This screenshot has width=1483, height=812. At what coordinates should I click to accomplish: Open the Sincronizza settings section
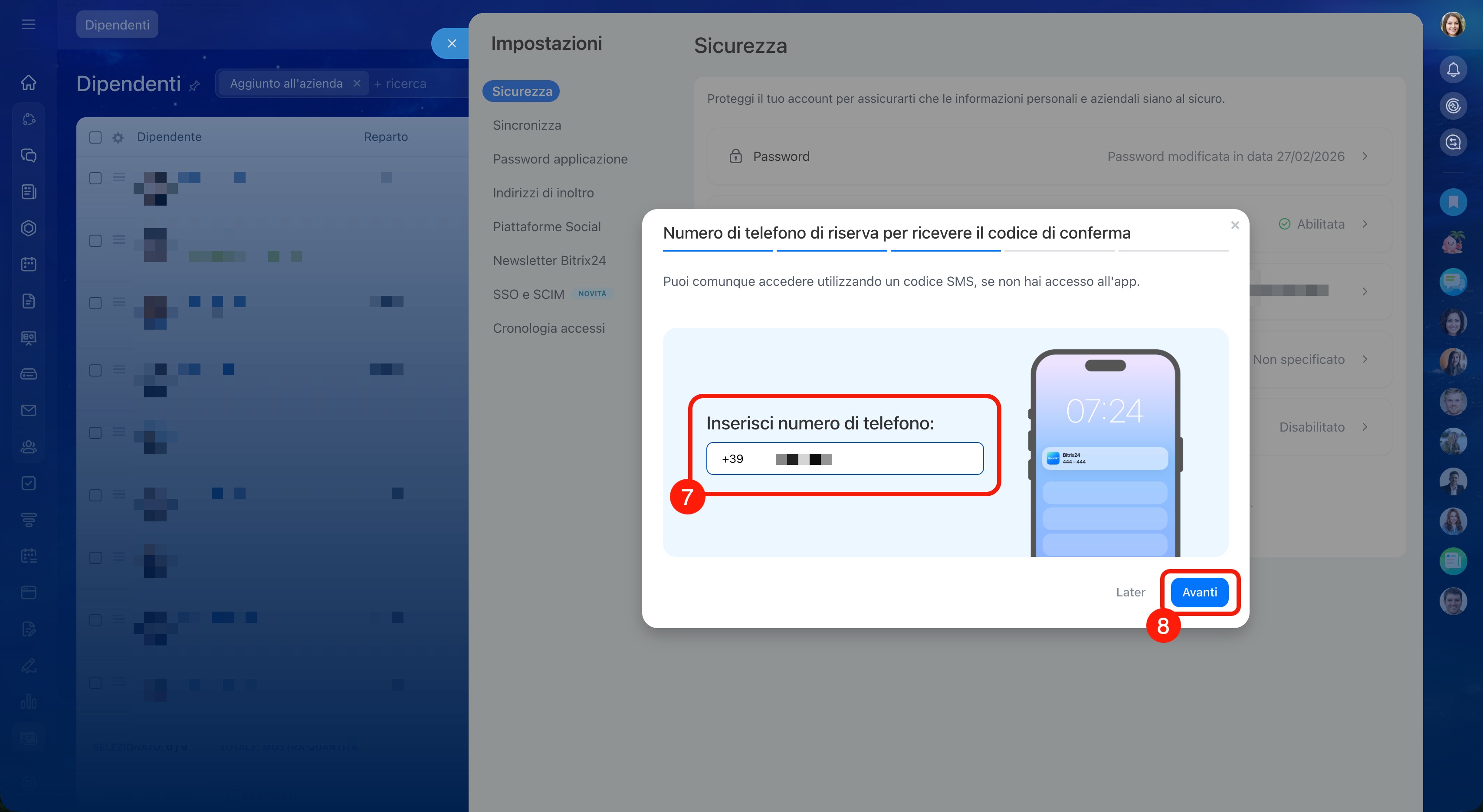point(526,125)
